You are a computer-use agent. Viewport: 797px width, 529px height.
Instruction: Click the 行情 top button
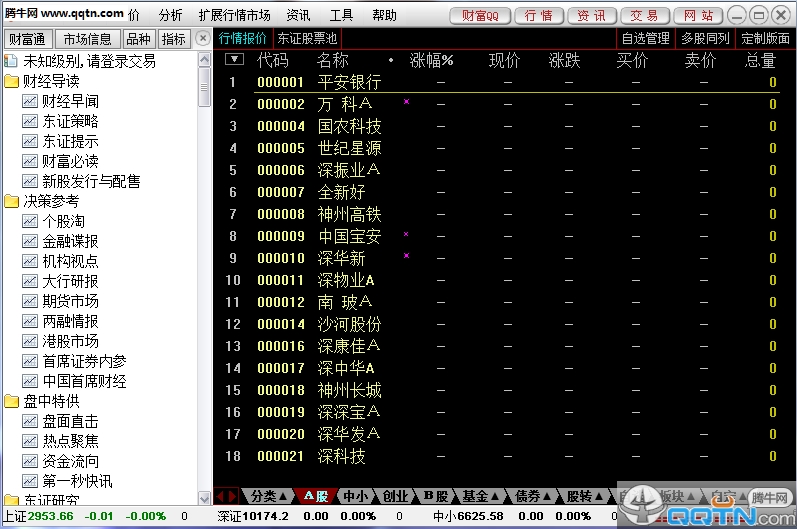(x=539, y=16)
